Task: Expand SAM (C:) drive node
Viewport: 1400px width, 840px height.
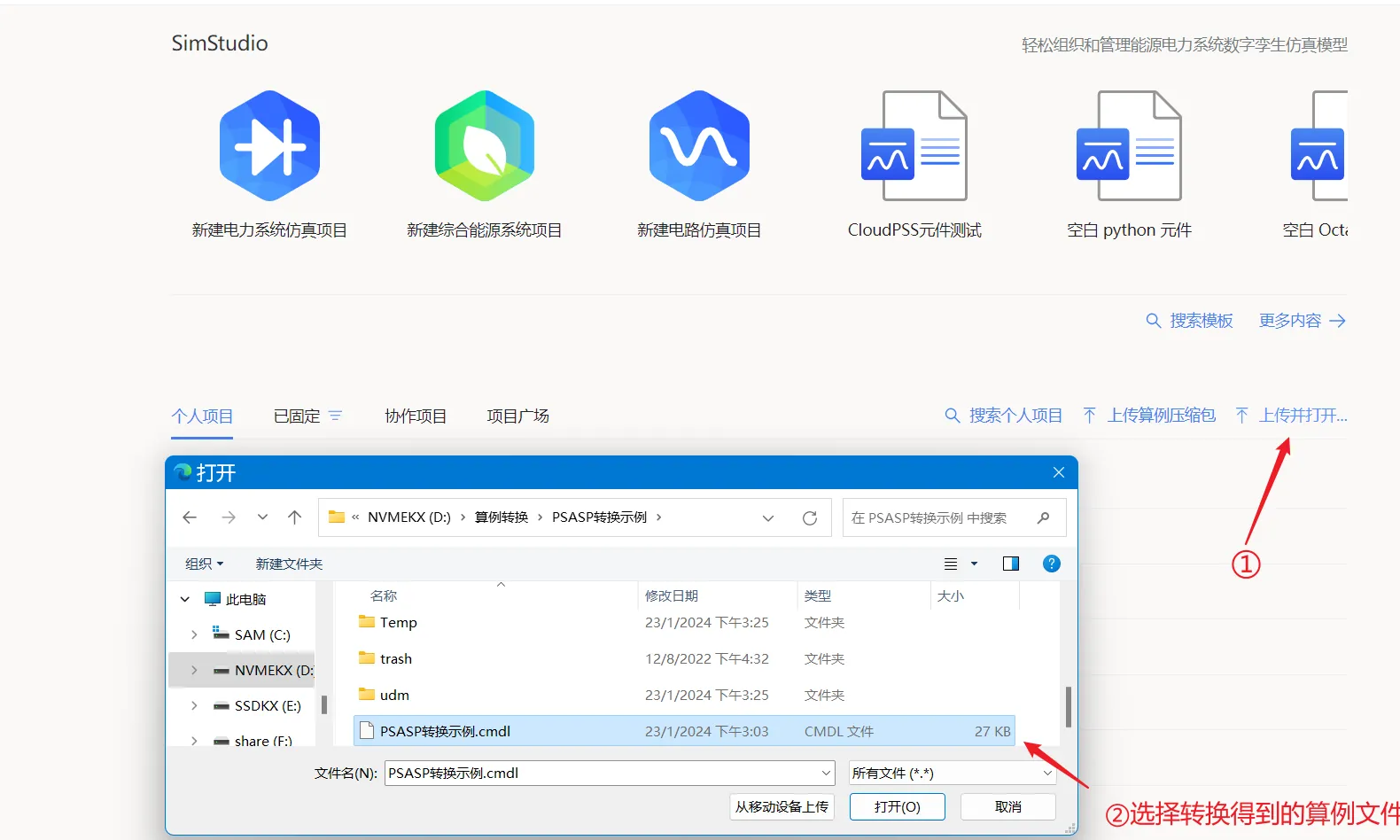Action: tap(194, 635)
